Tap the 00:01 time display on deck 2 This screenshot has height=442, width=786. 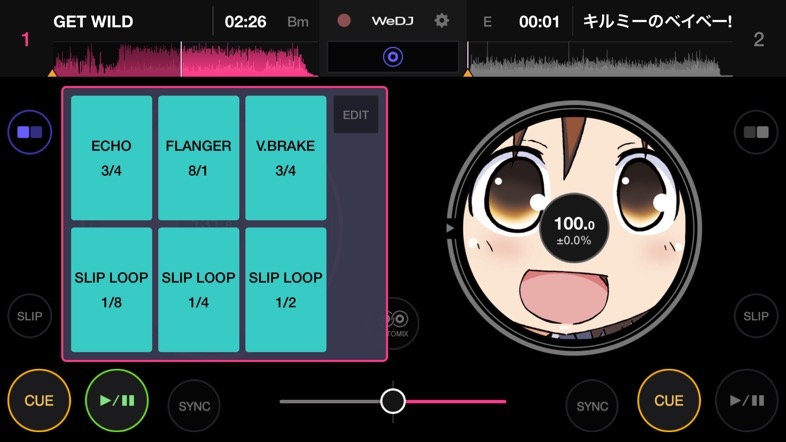pos(539,22)
